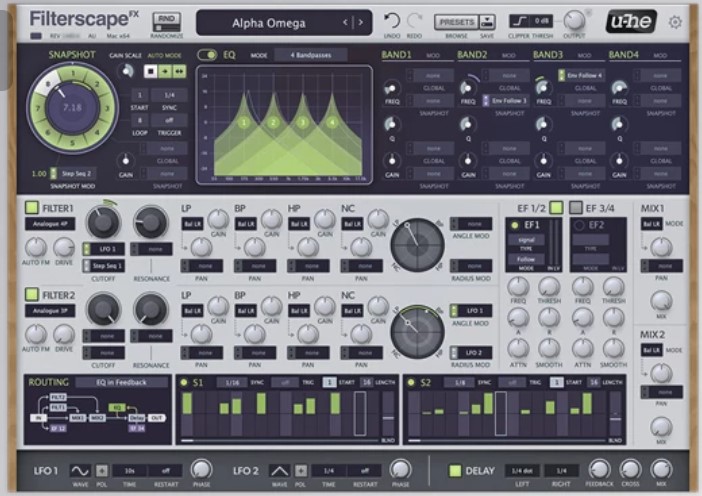This screenshot has width=702, height=496.
Task: Click EF1 signal type button
Action: (526, 240)
